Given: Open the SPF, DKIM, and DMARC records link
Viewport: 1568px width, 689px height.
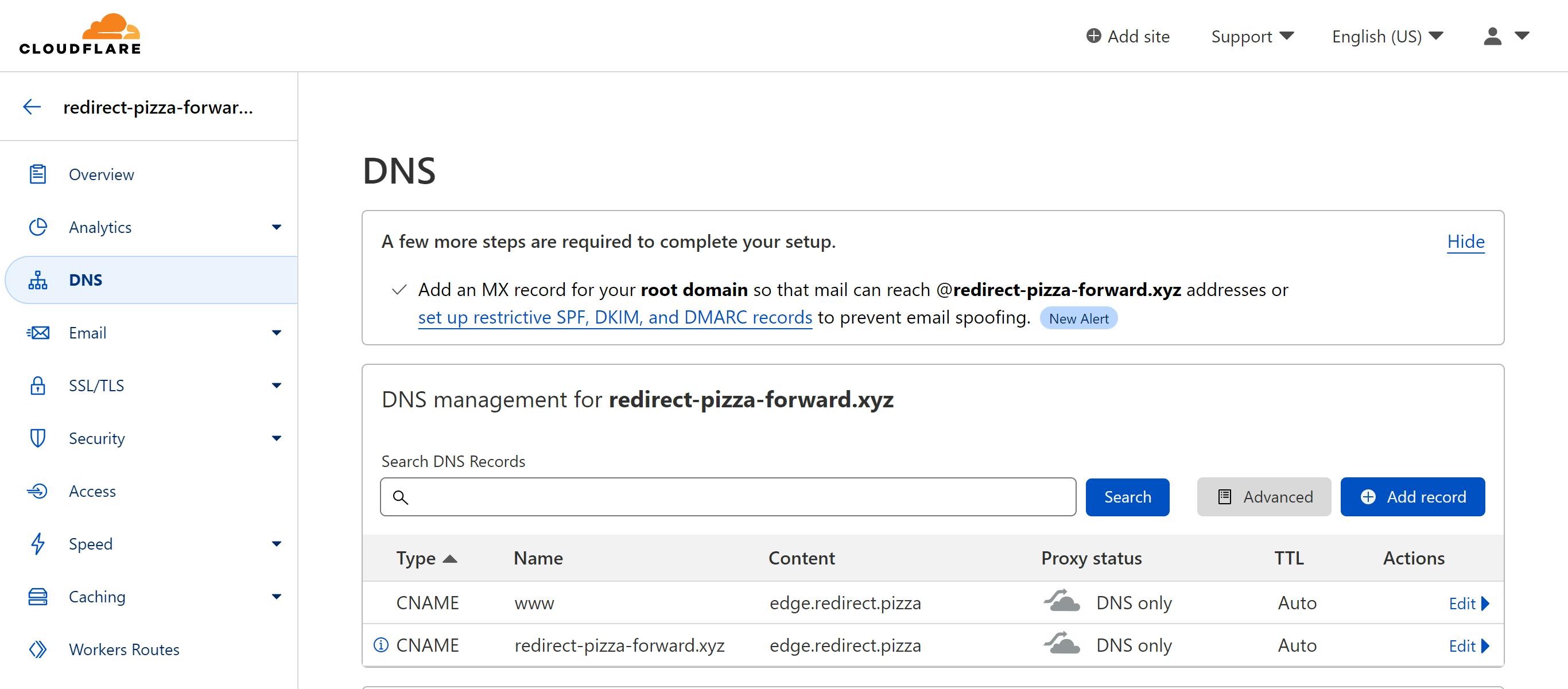Looking at the screenshot, I should pos(615,318).
